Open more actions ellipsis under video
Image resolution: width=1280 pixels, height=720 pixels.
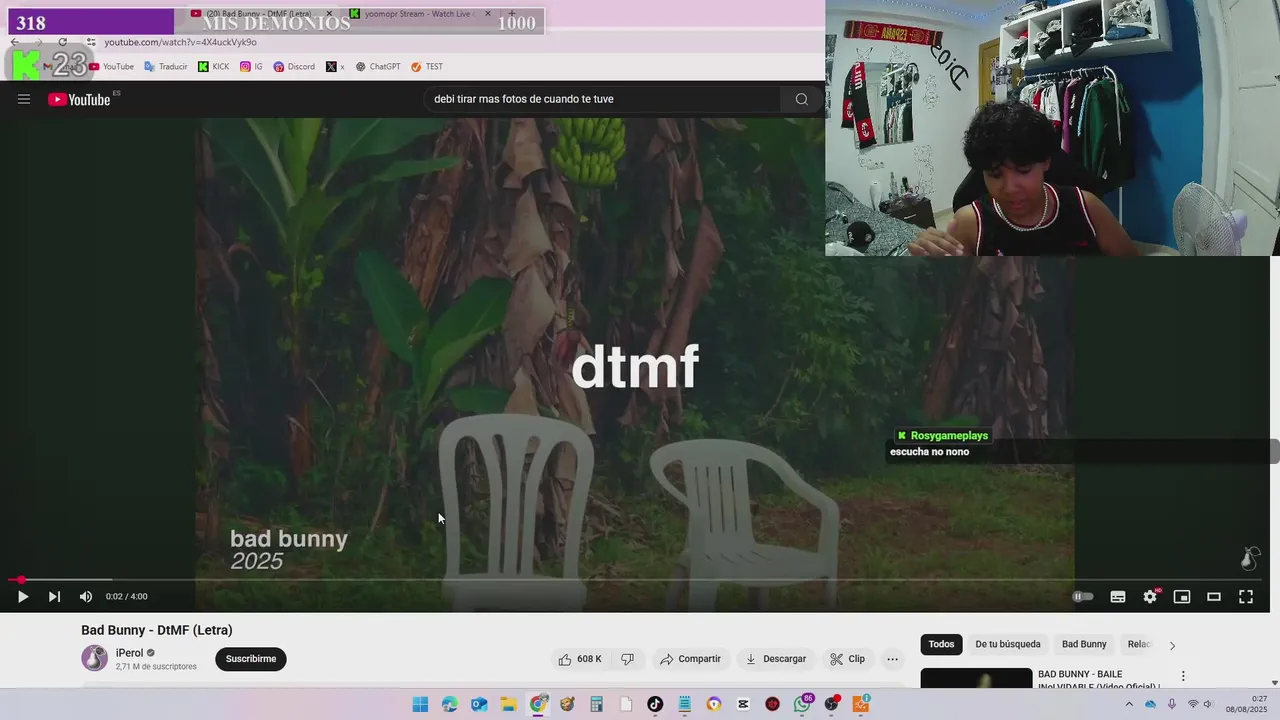[892, 659]
